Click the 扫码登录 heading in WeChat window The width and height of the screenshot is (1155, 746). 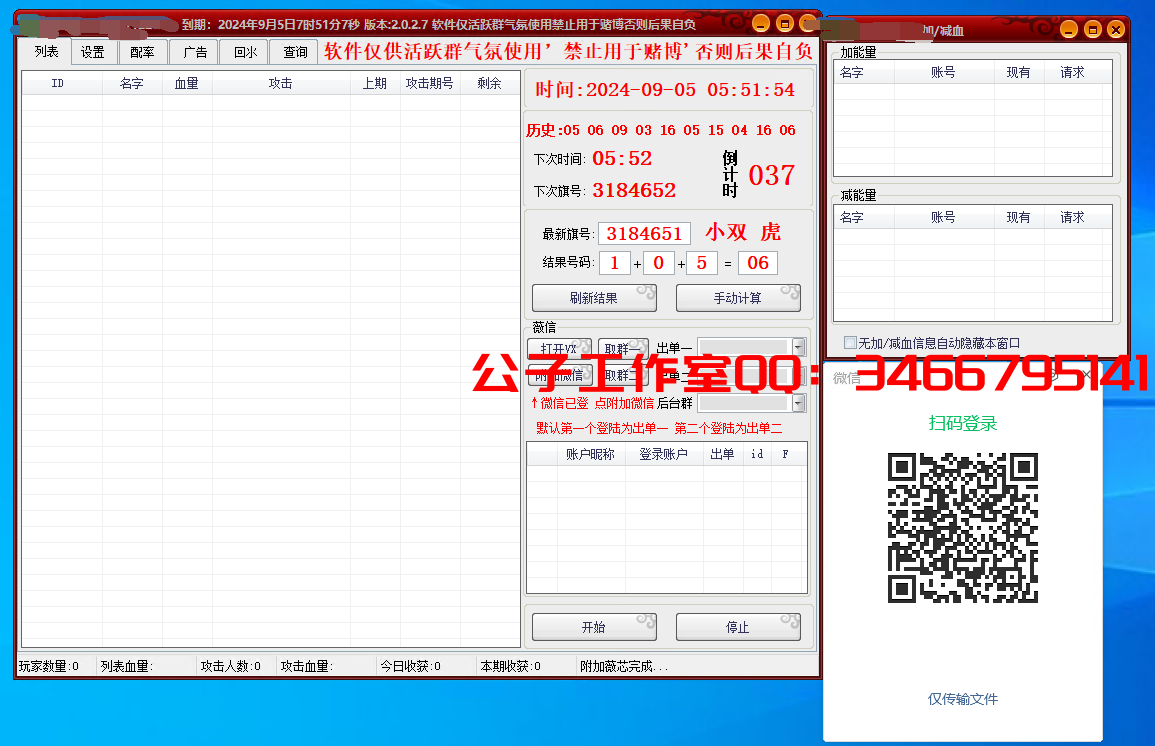click(963, 423)
